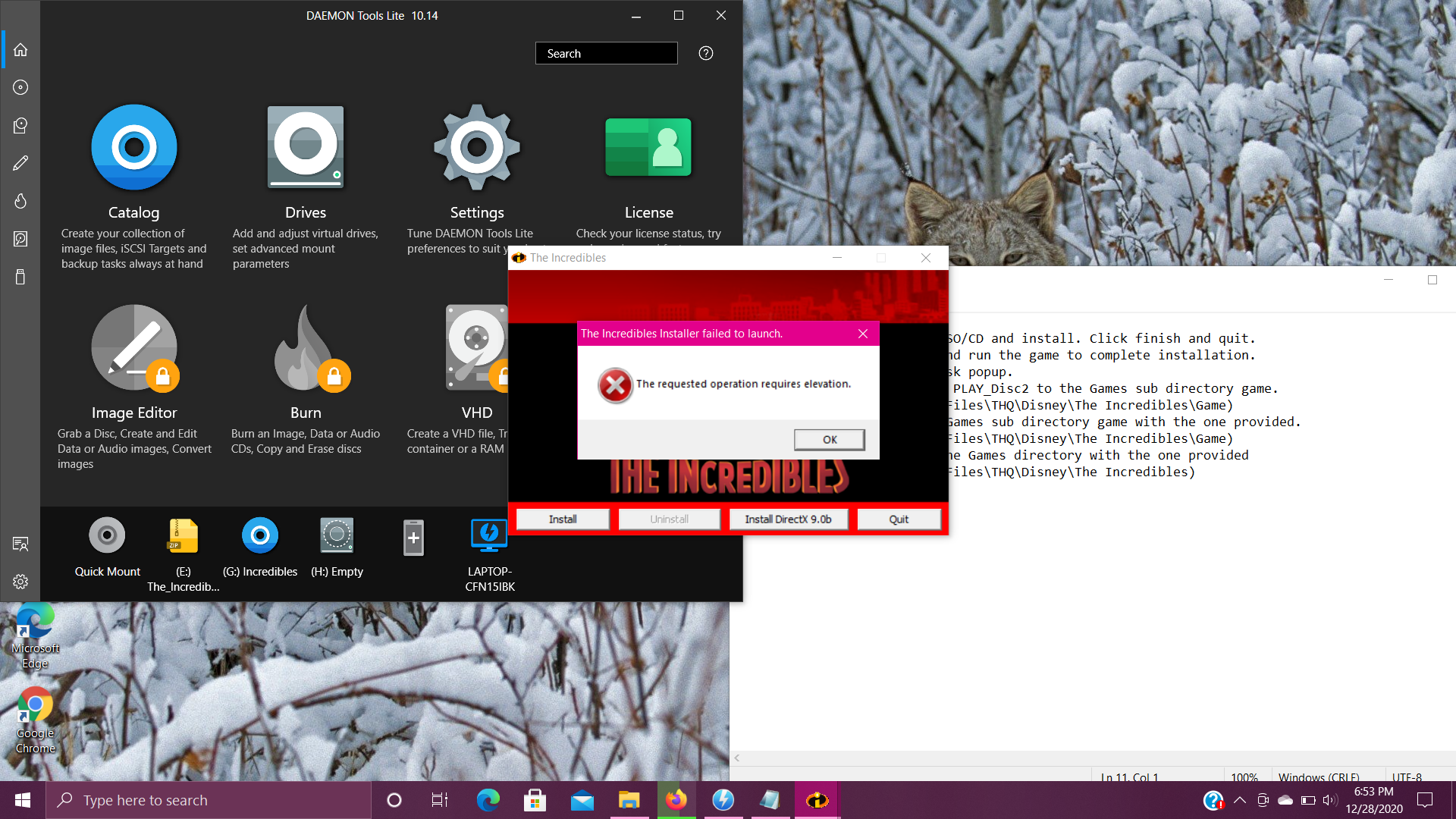Open the flame Burn sidebar icon
Viewport: 1456px width, 819px height.
coord(20,201)
